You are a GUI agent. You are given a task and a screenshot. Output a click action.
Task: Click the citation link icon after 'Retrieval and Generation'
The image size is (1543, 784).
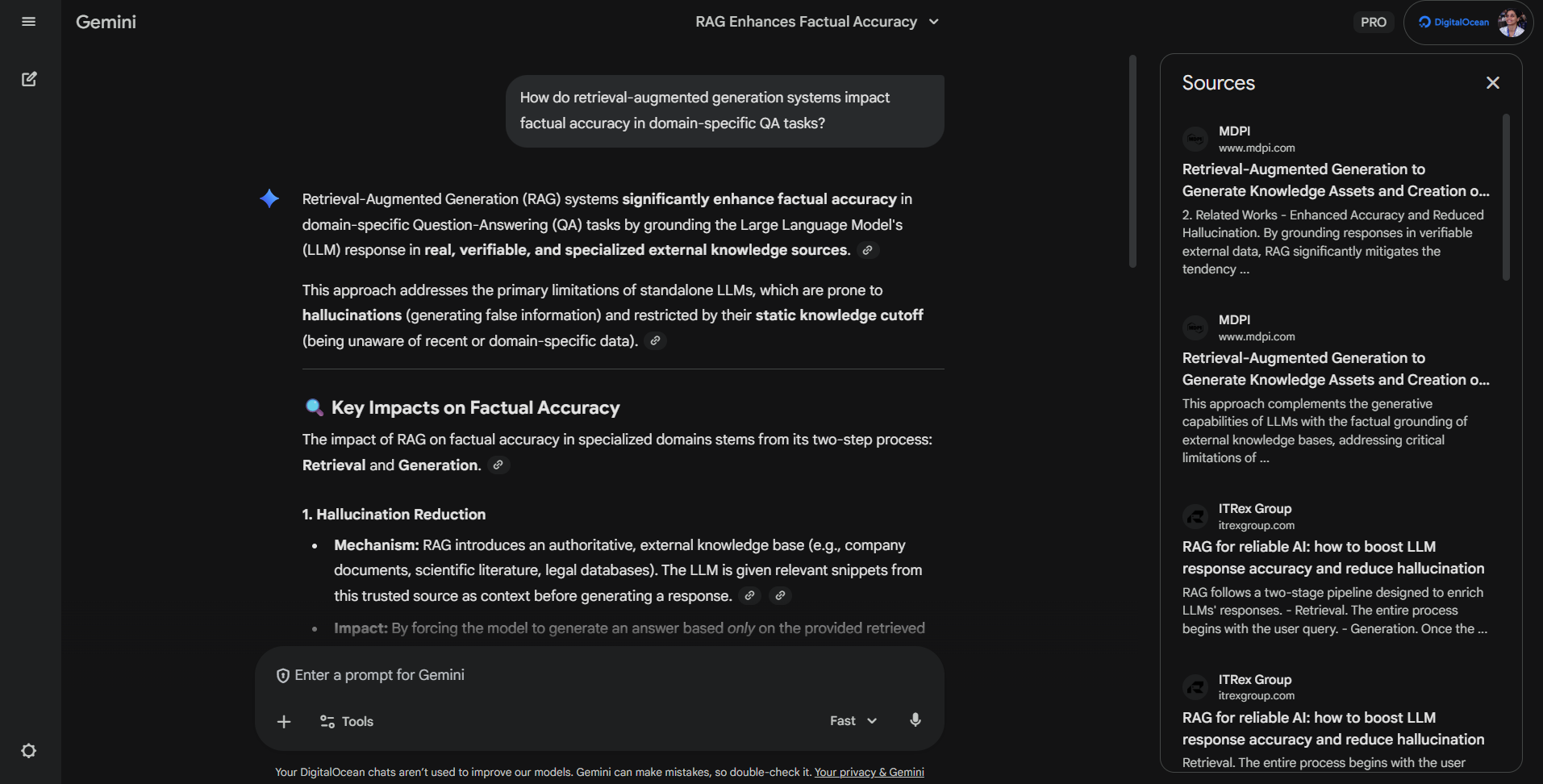click(498, 465)
